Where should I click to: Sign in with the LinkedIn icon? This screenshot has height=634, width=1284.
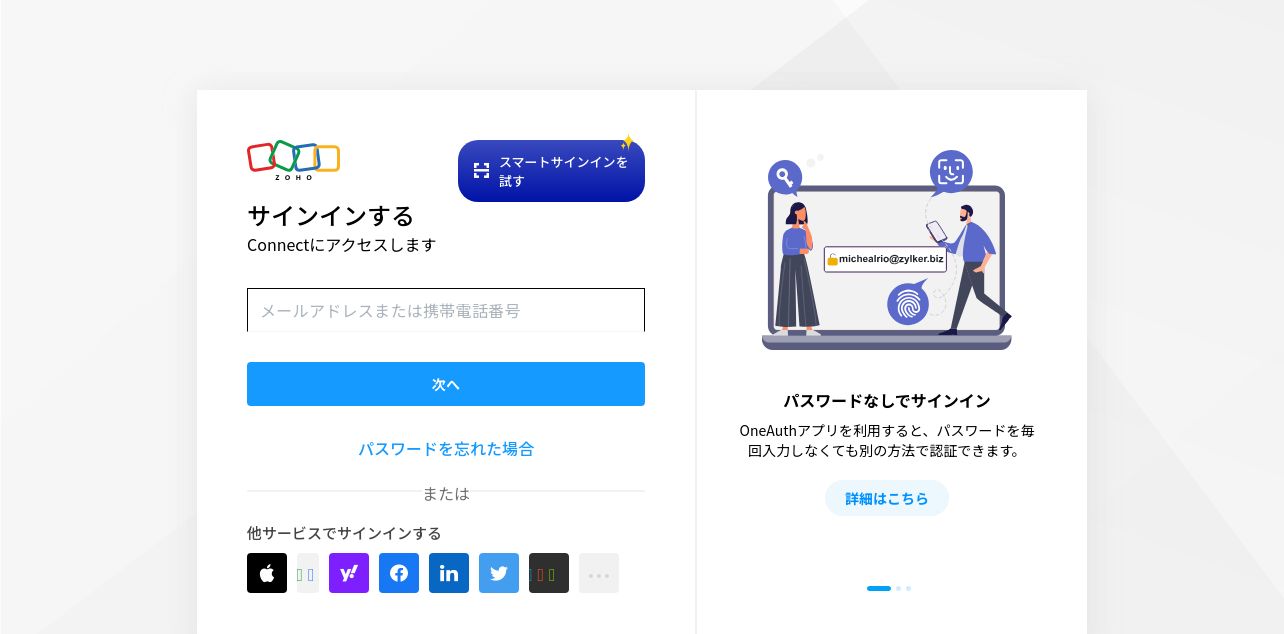click(449, 573)
